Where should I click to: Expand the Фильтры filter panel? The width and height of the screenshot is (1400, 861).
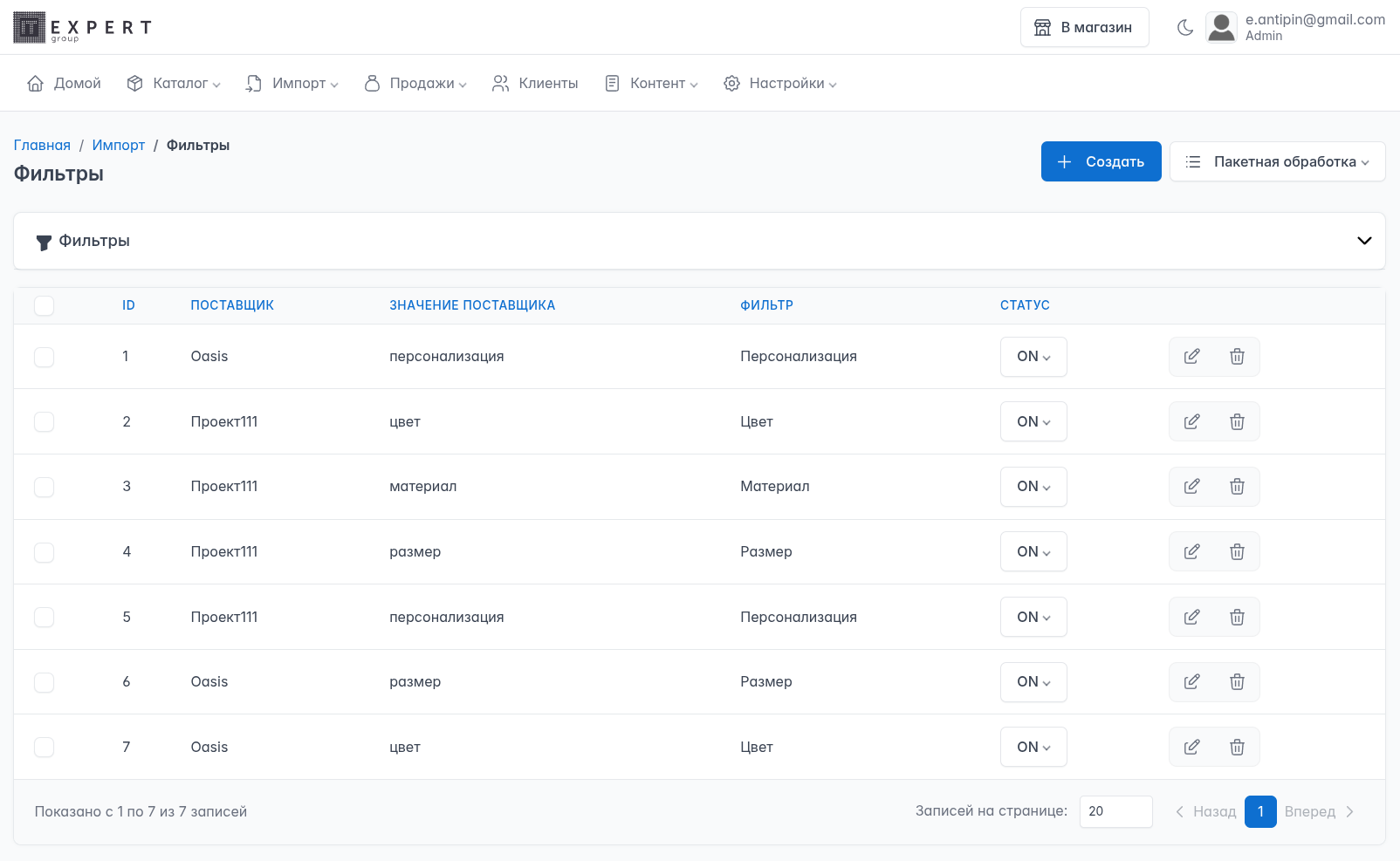pos(1363,241)
